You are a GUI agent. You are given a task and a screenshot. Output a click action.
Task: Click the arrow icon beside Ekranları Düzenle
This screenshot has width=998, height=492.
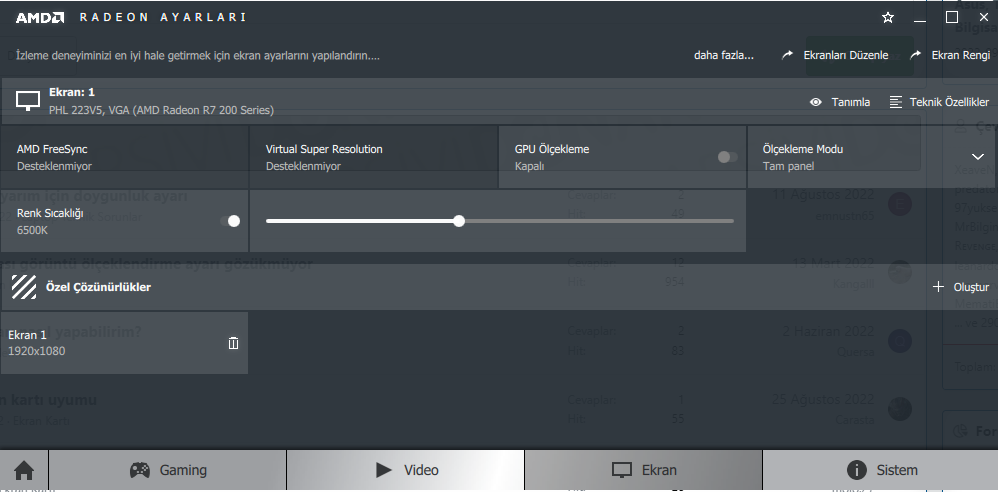787,55
